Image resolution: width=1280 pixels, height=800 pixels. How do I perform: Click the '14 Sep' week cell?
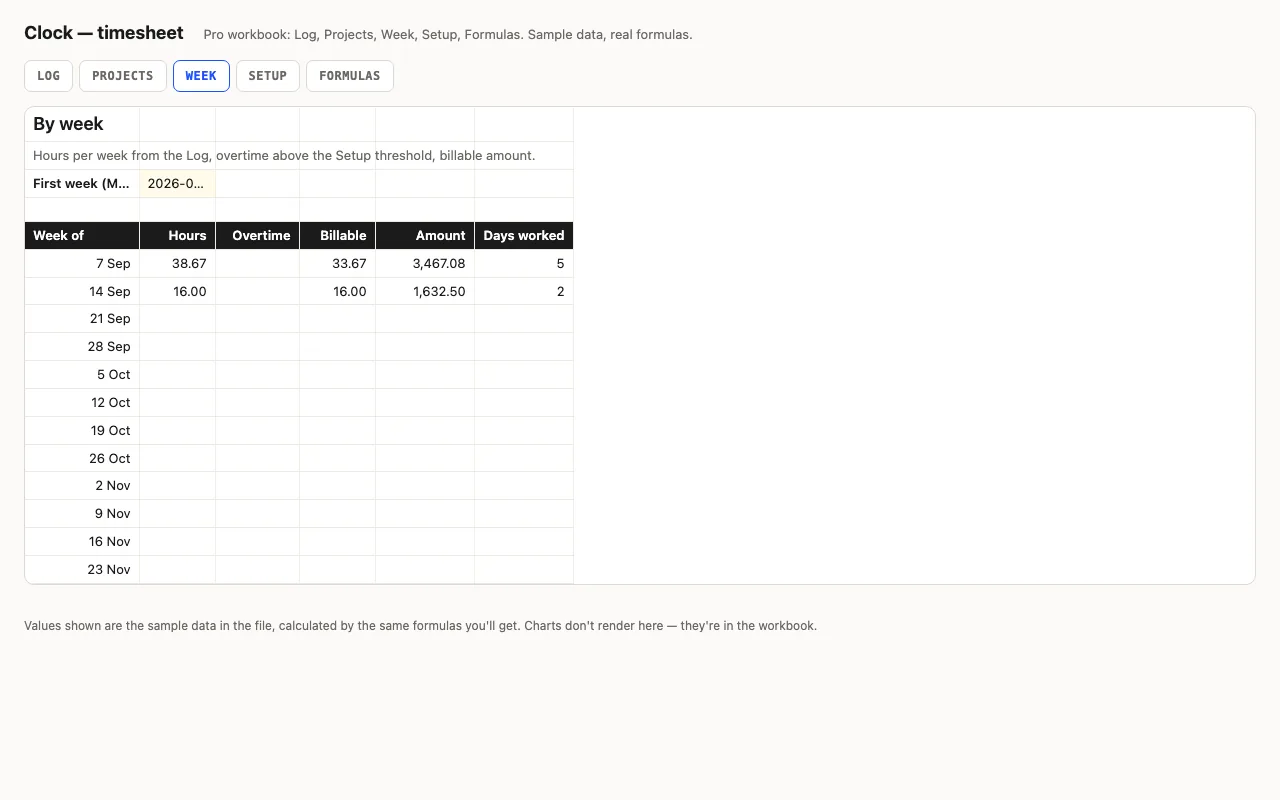point(82,292)
